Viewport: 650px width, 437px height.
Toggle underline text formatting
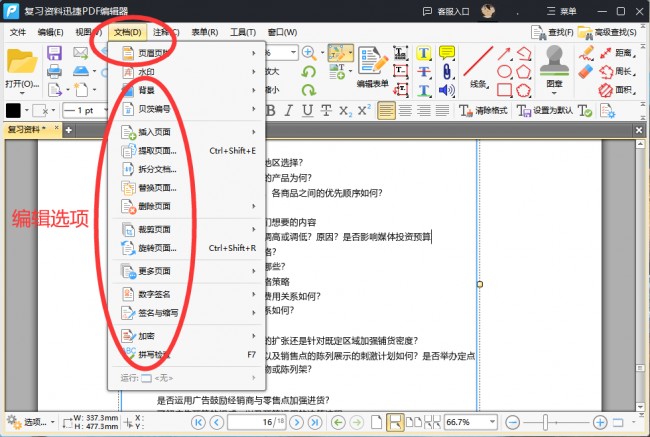tap(307, 110)
